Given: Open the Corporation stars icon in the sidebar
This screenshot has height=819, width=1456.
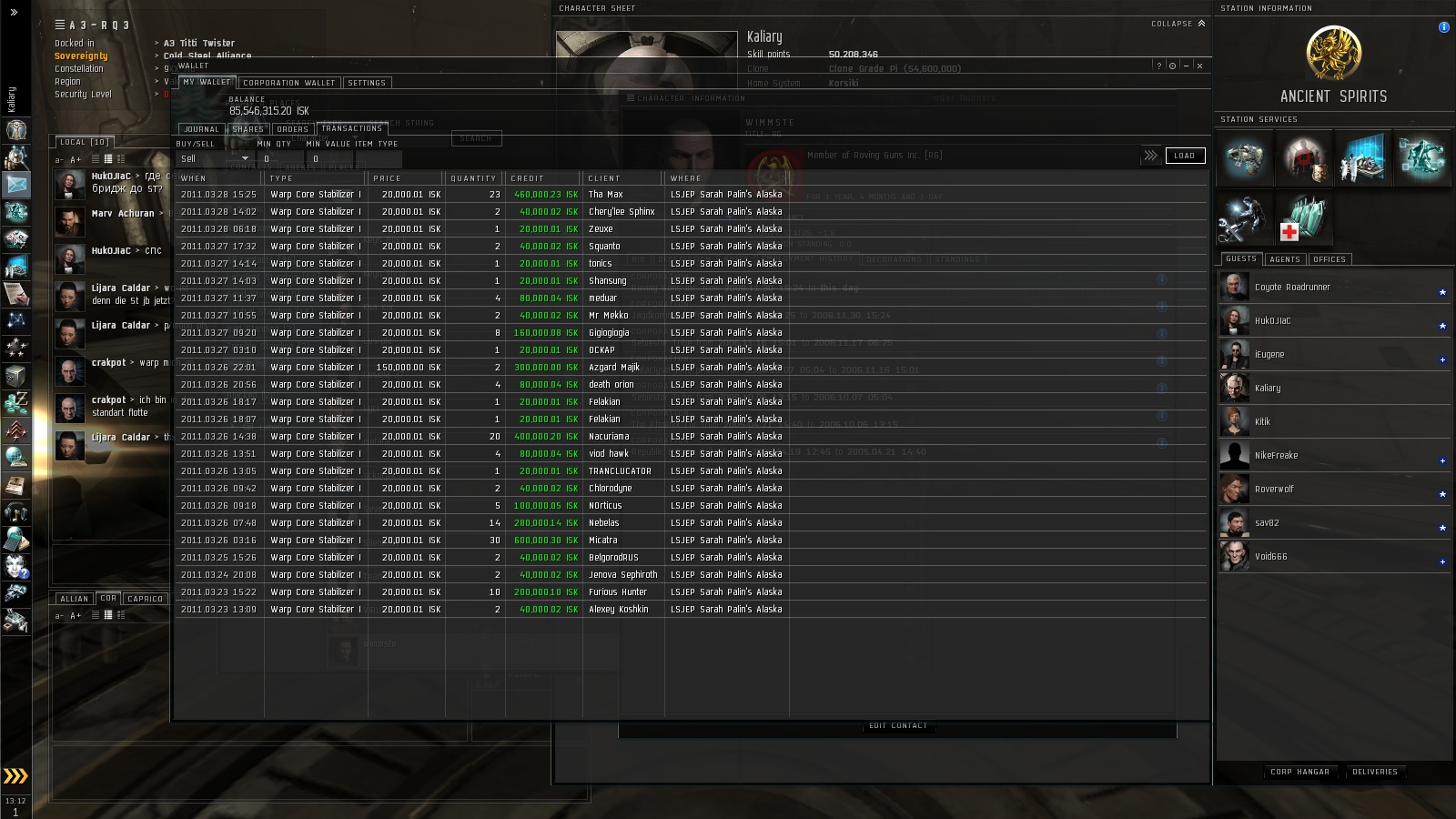Looking at the screenshot, I should click(15, 348).
